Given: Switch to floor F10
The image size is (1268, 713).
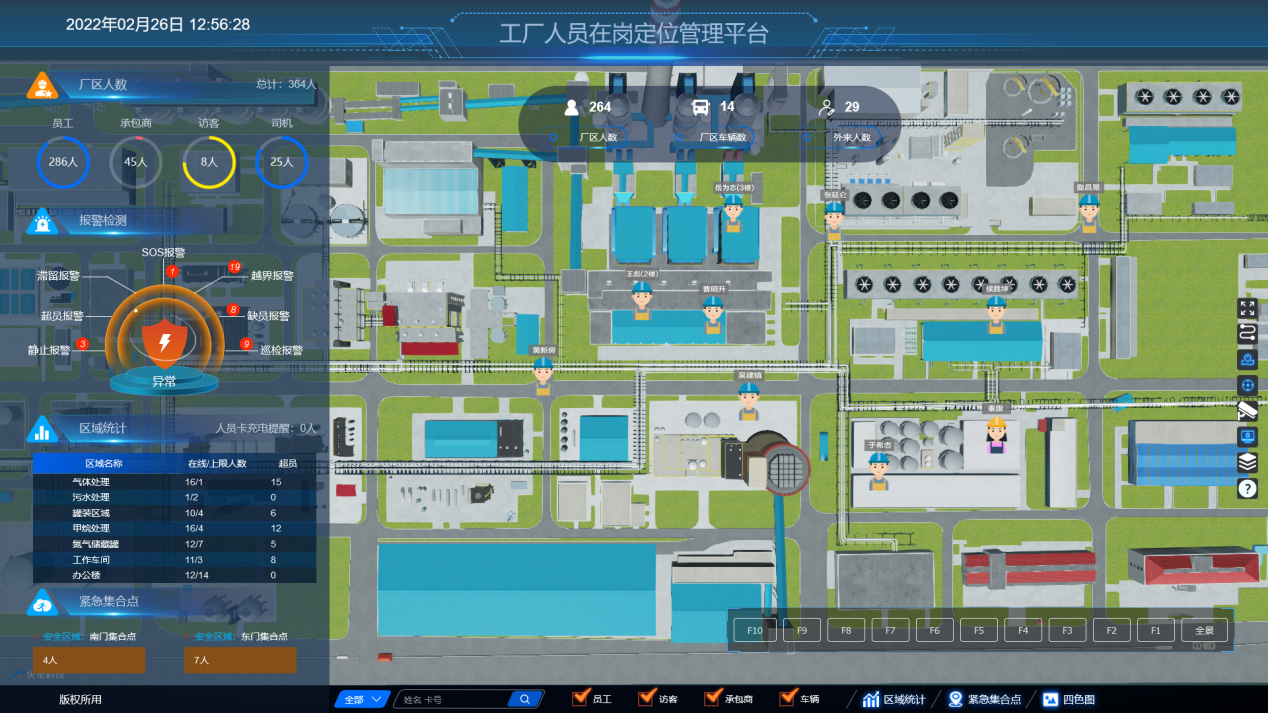Looking at the screenshot, I should pyautogui.click(x=754, y=631).
